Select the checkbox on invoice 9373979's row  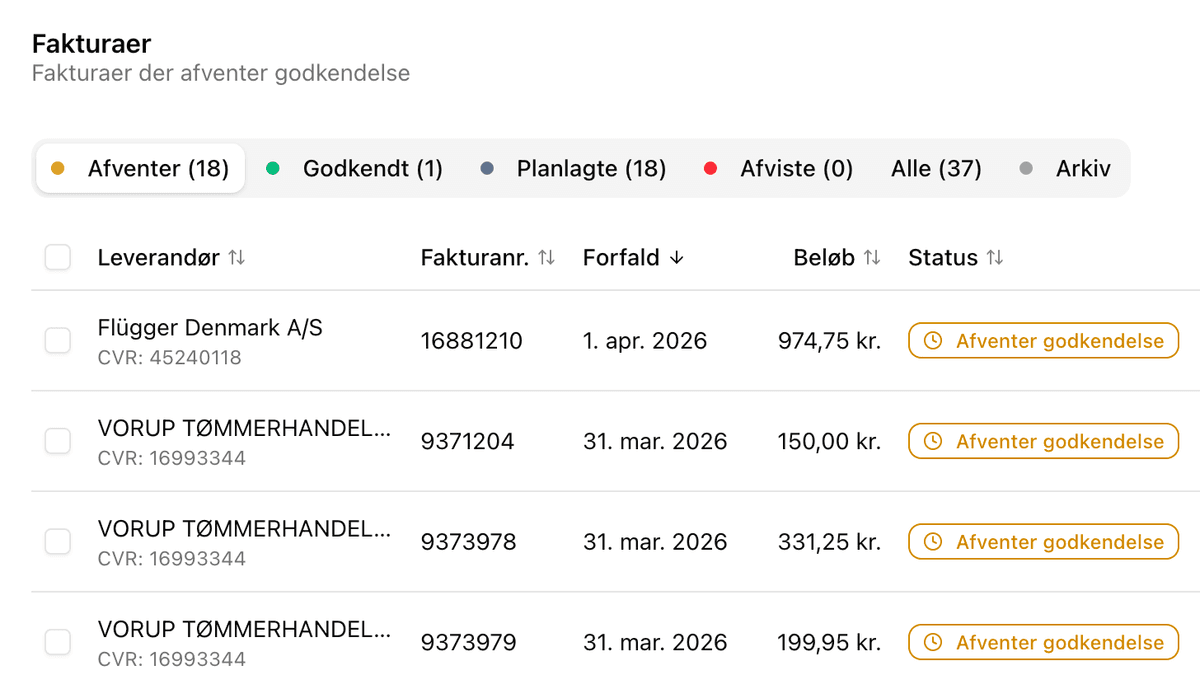57,642
